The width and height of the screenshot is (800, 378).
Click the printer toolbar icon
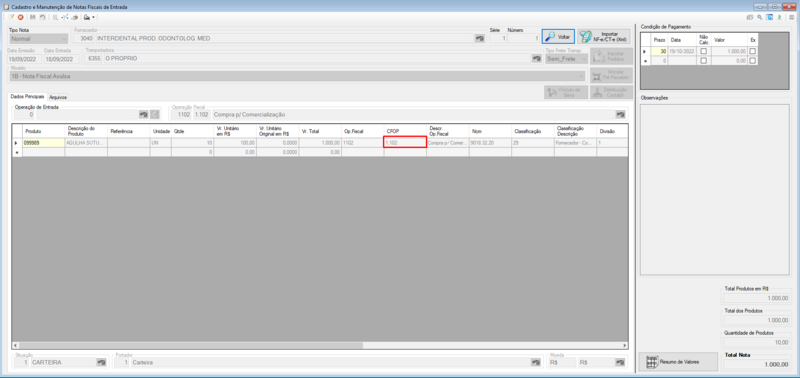tap(87, 17)
